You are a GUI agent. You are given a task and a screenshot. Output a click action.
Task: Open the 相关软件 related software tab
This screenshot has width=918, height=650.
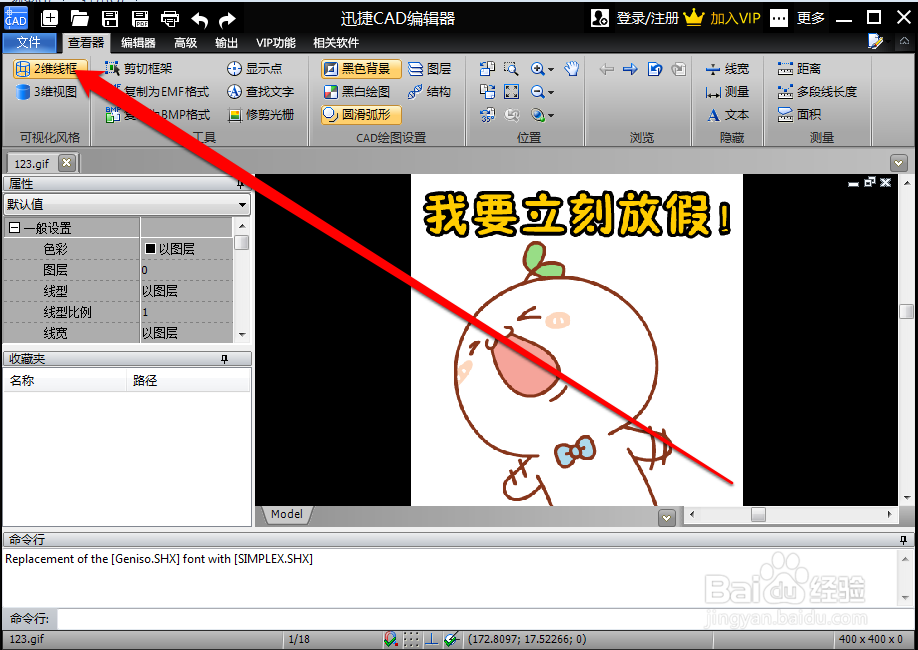[x=335, y=43]
